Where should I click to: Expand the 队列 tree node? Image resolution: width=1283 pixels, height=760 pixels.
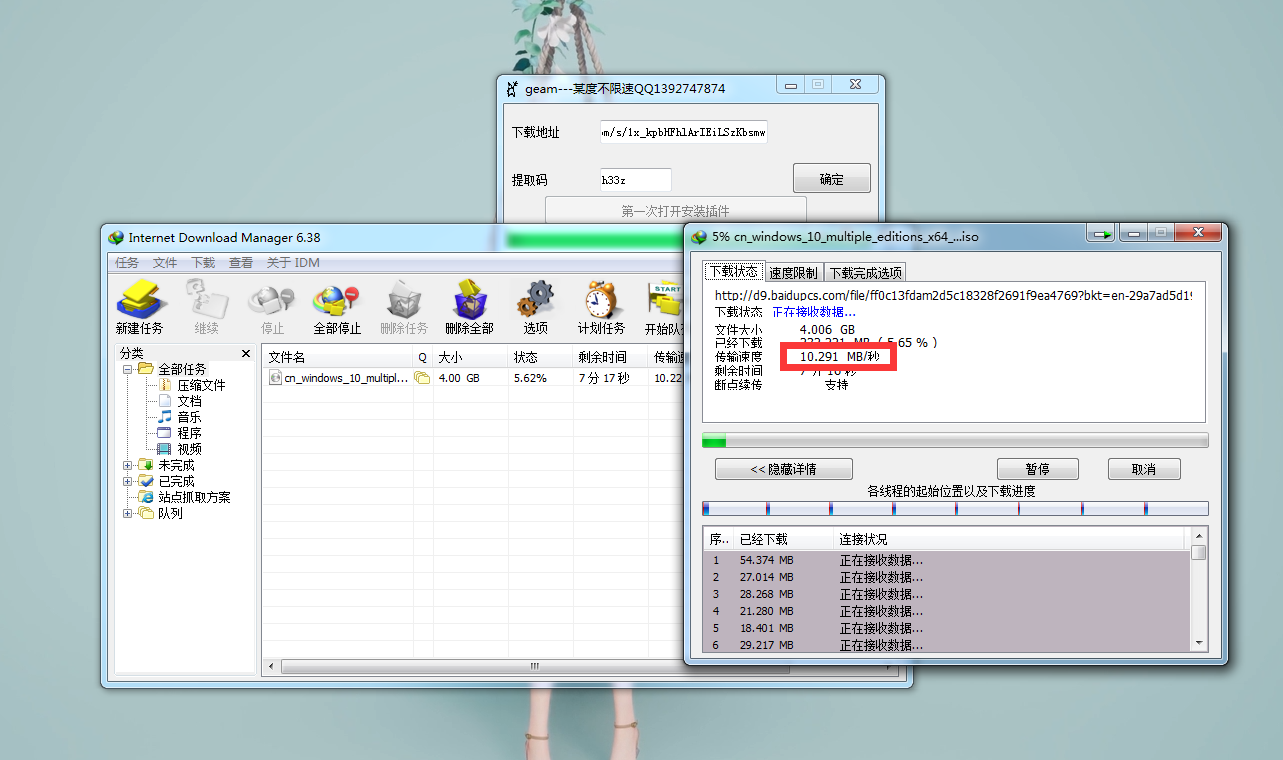click(x=128, y=513)
